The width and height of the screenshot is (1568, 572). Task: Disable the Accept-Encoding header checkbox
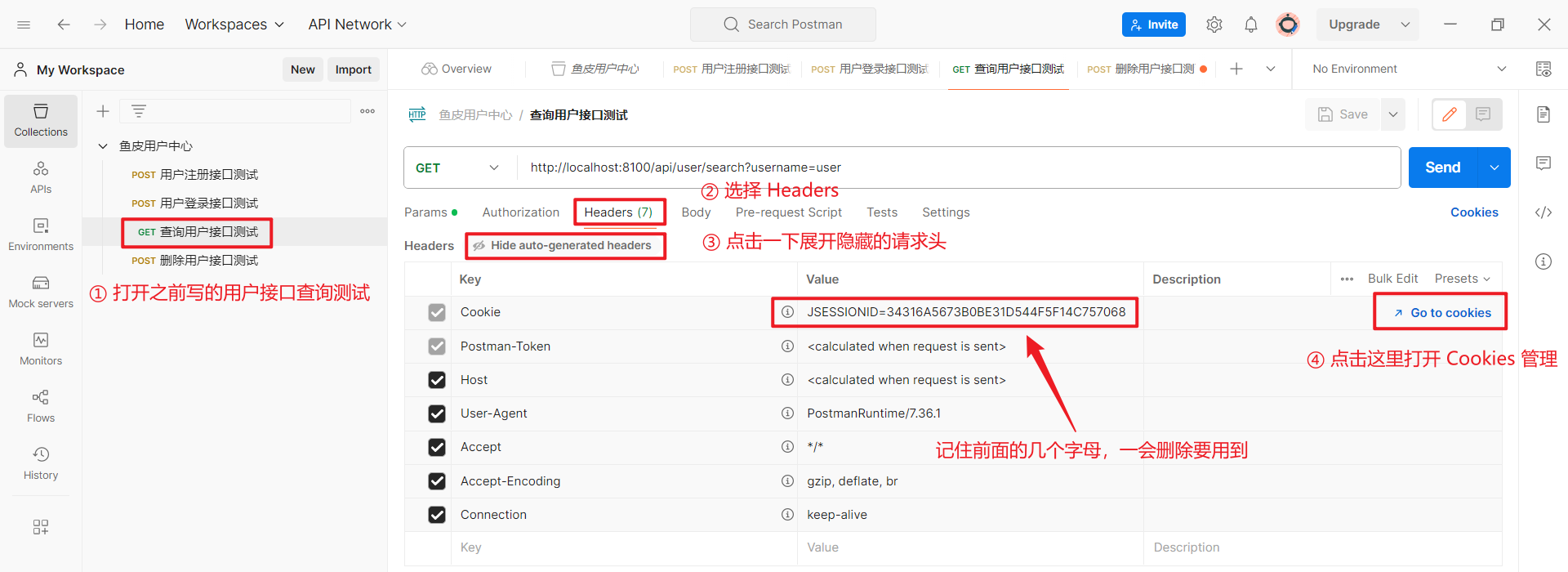point(437,481)
